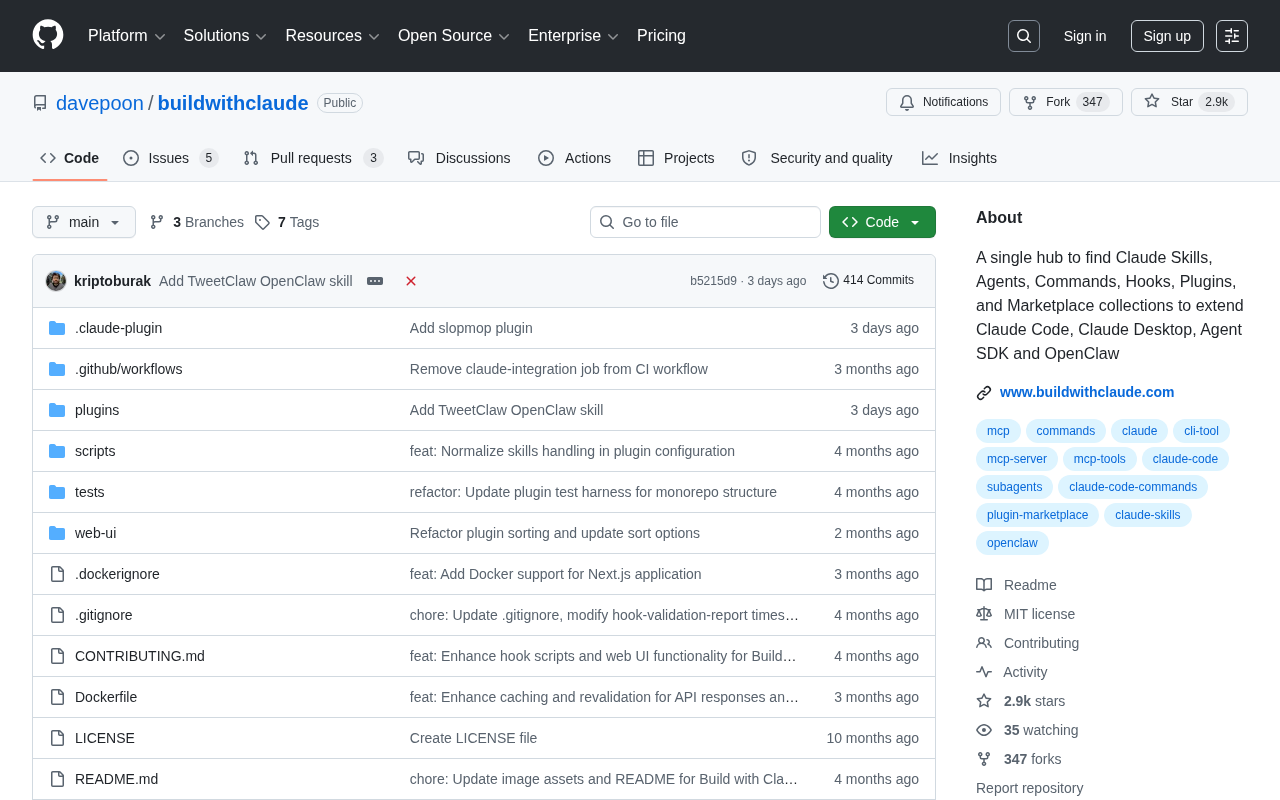This screenshot has width=1280, height=800.
Task: Click the Activity pulse icon
Action: [984, 672]
